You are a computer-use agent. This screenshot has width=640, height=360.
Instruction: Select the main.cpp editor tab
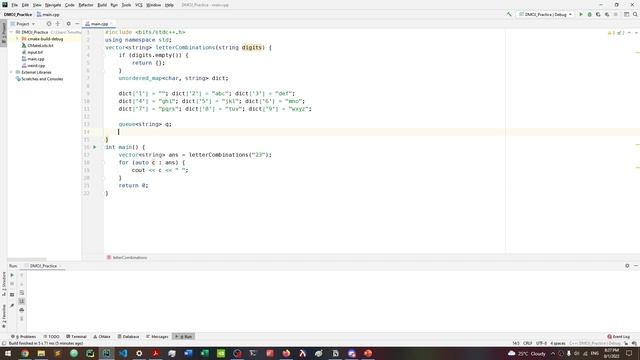point(99,24)
